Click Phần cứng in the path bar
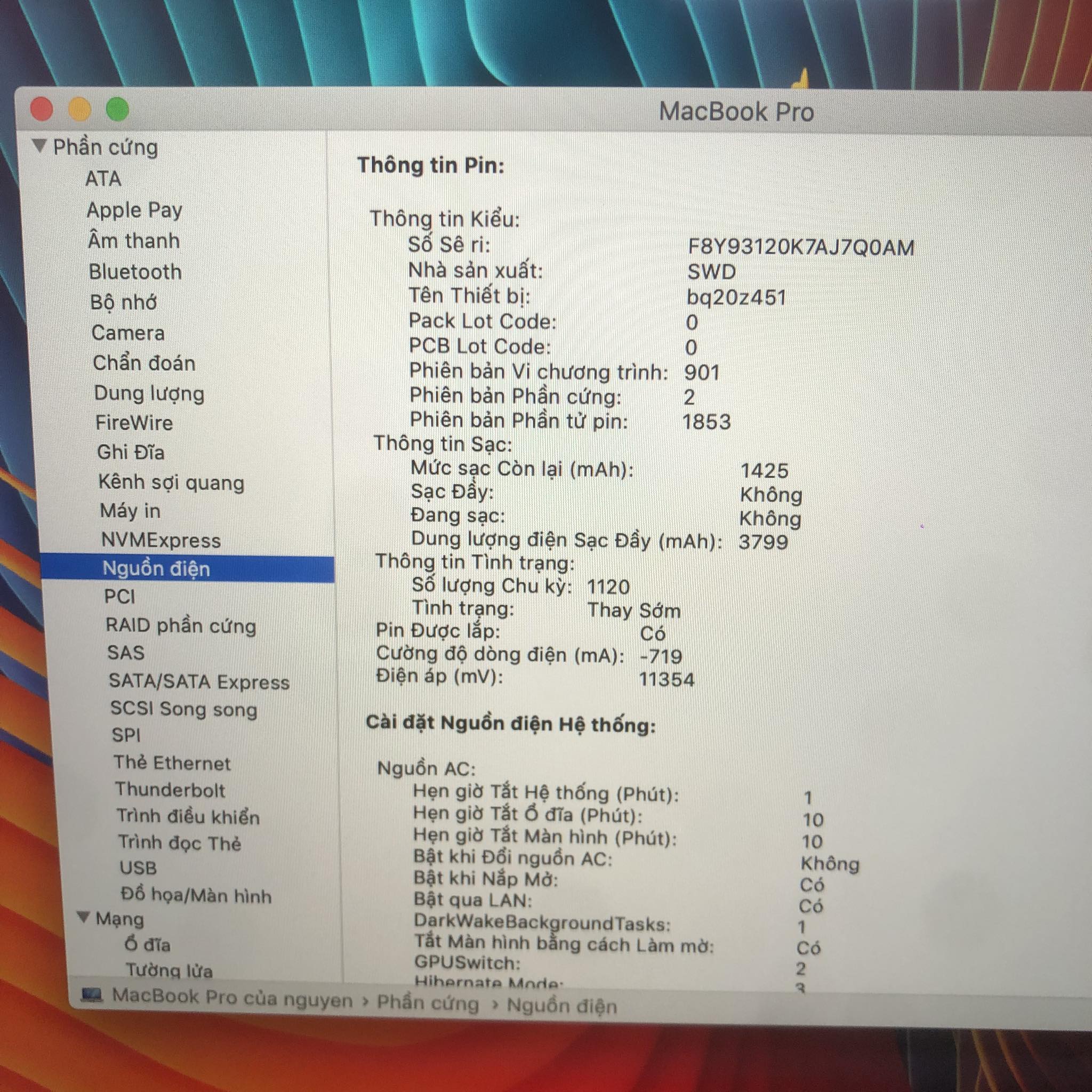The height and width of the screenshot is (1092, 1092). coord(427,1003)
